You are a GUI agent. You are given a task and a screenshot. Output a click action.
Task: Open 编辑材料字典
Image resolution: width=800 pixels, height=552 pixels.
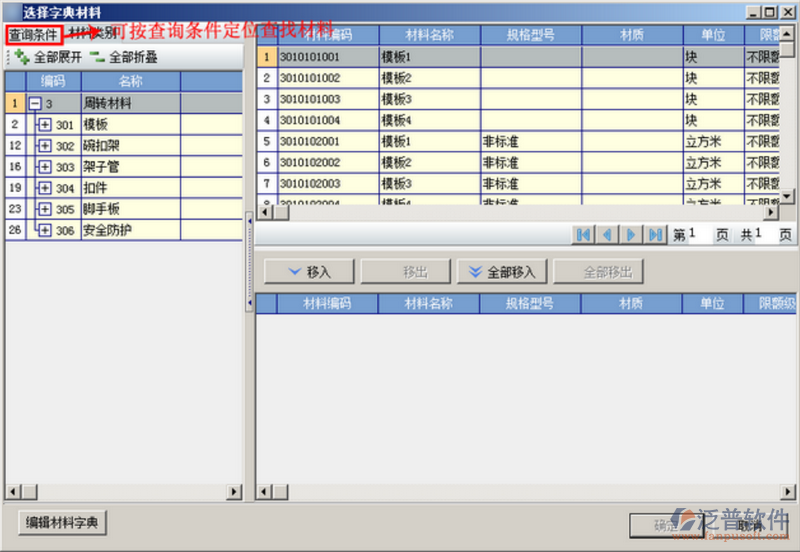coord(62,522)
